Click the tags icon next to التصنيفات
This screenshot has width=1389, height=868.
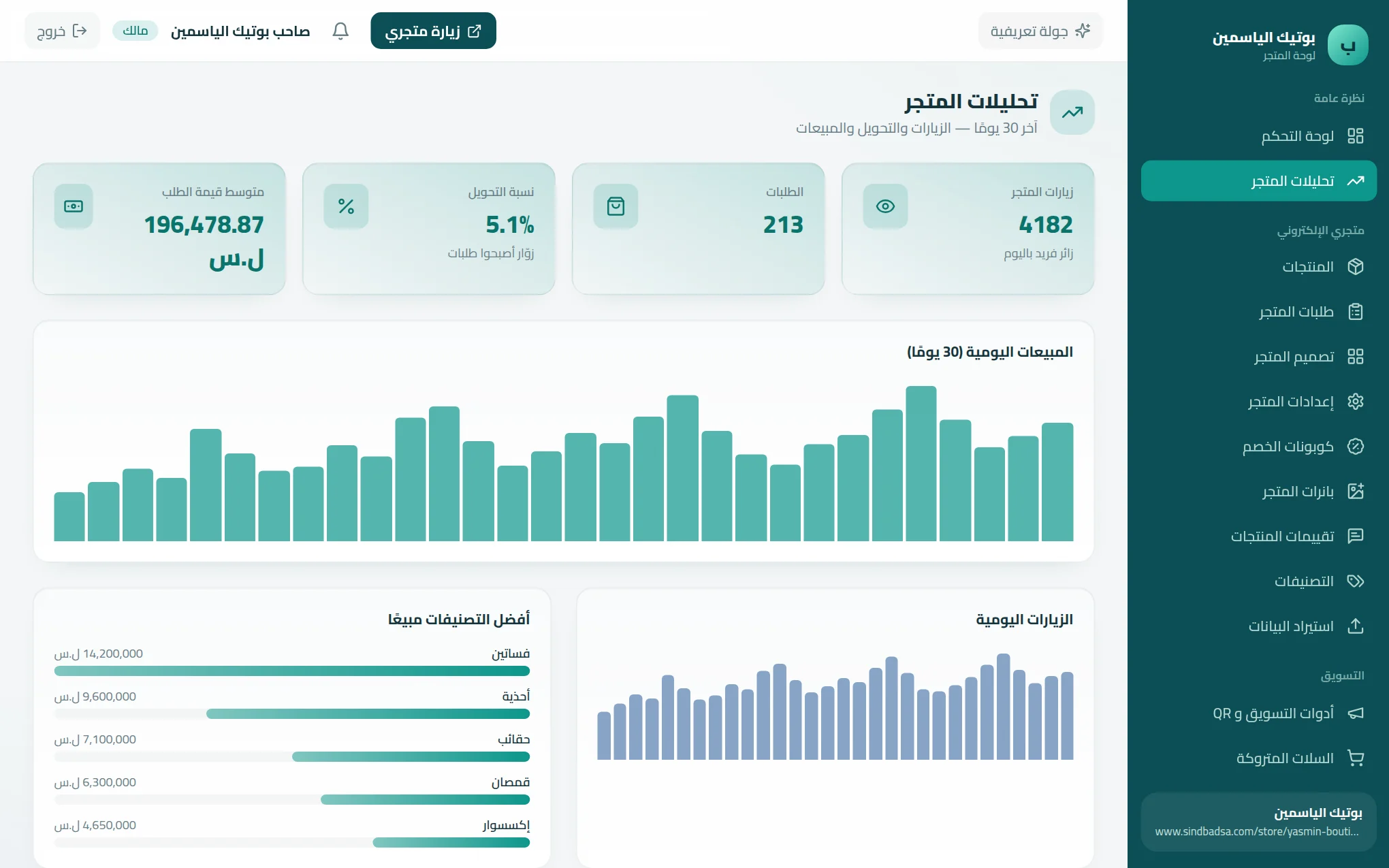(1356, 581)
